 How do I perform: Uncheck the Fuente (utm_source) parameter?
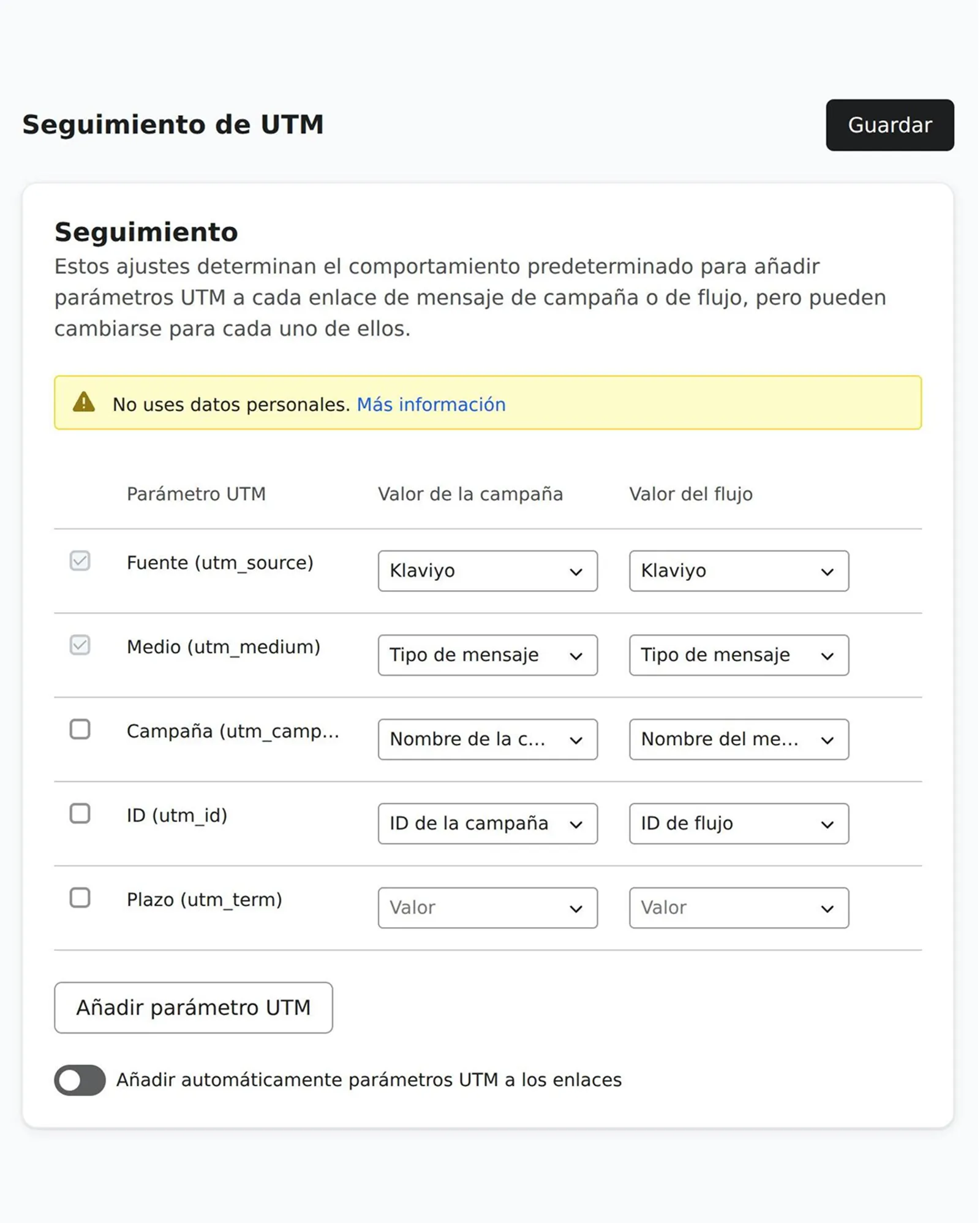click(80, 561)
